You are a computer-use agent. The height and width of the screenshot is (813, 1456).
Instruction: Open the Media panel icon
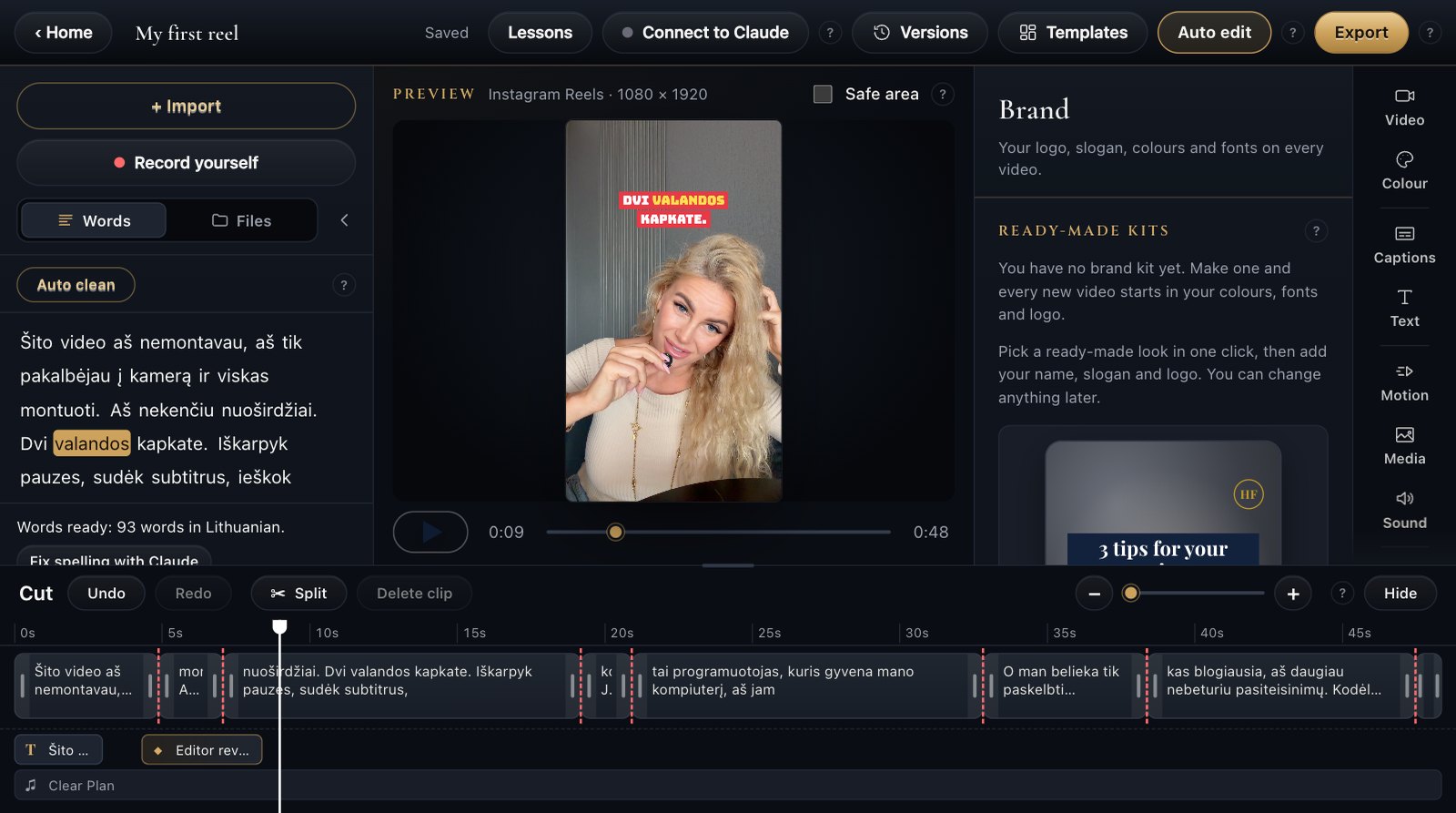1404,447
